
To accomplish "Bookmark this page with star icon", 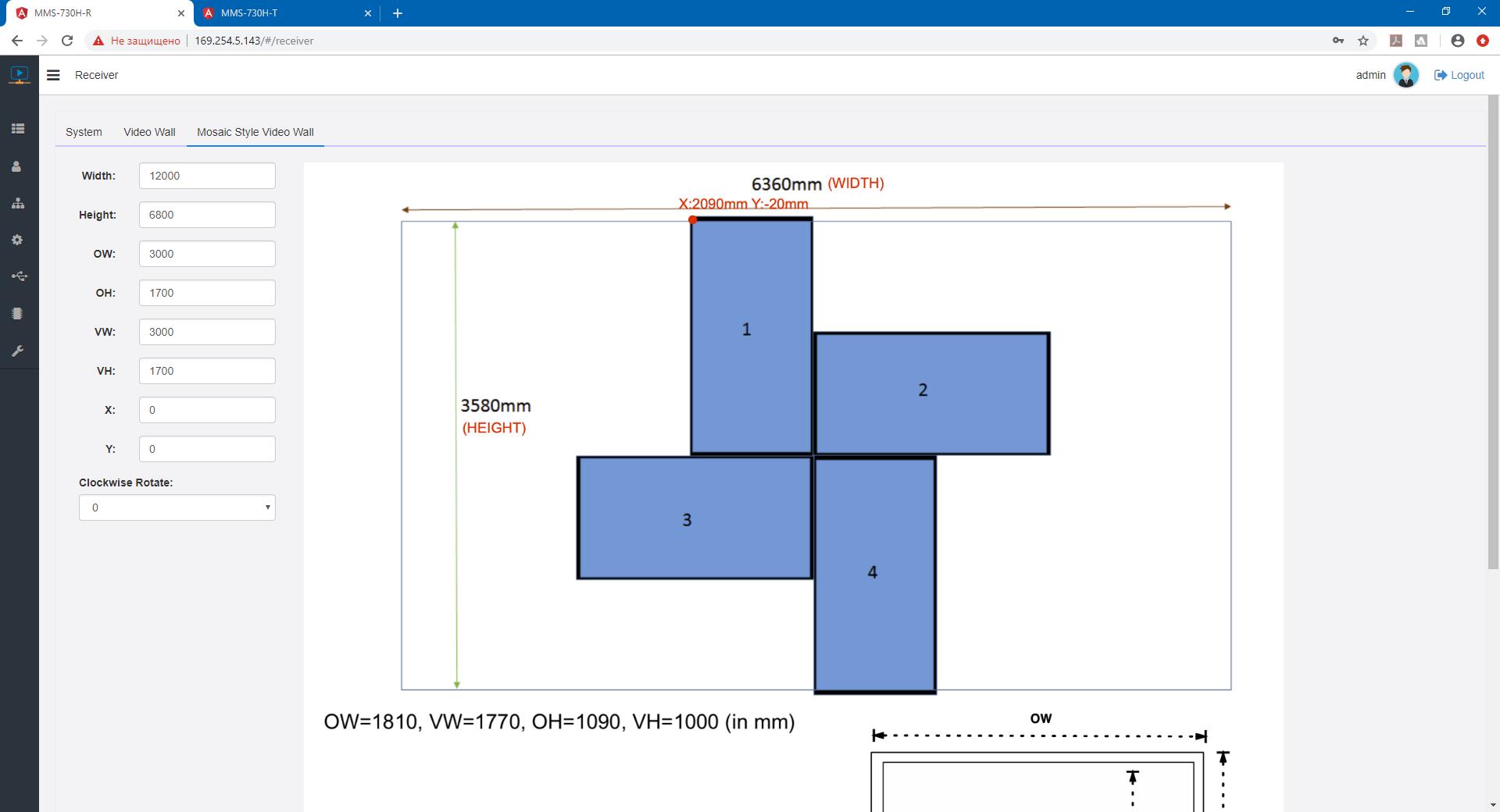I will 1363,41.
